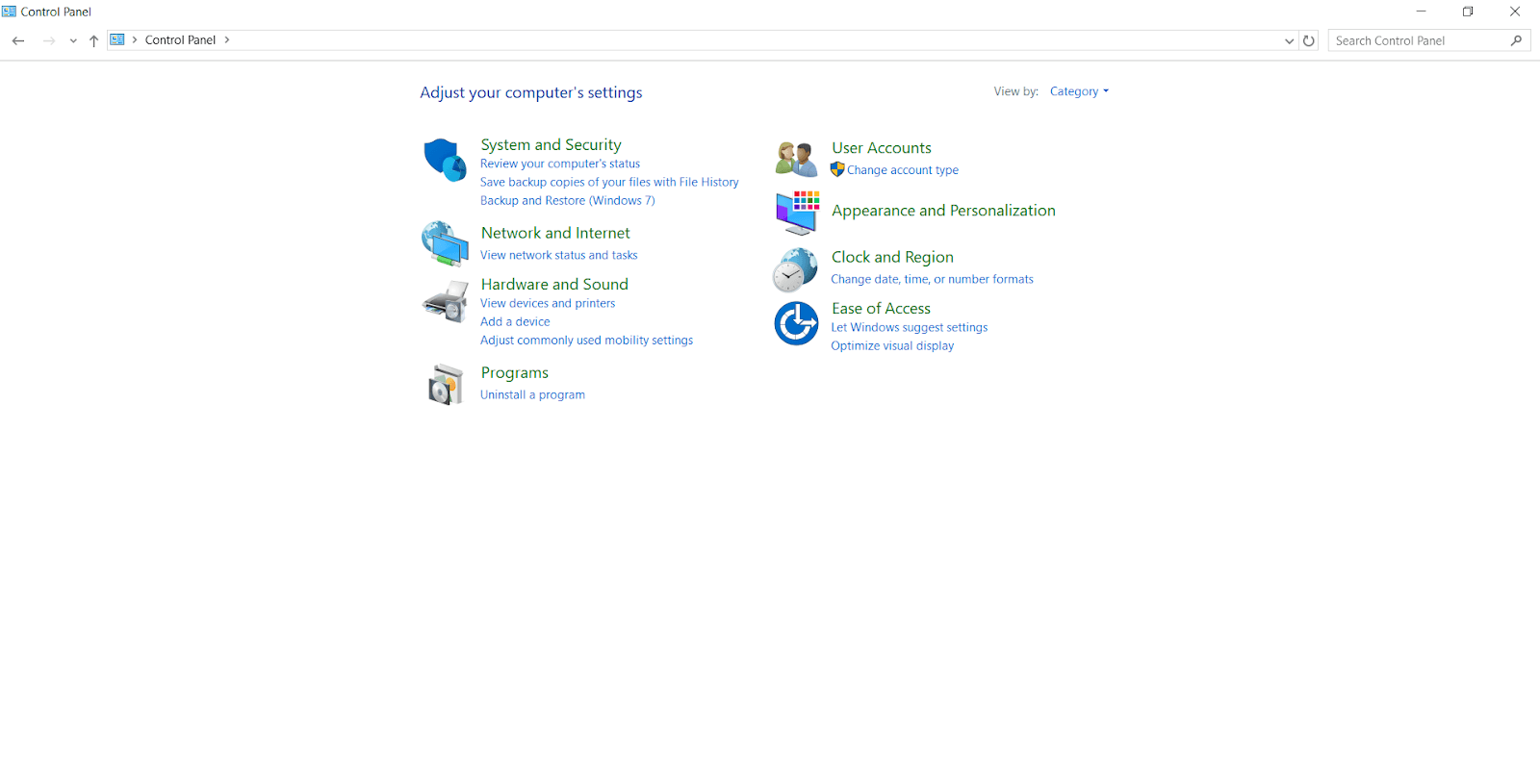
Task: Click the Back navigation arrow
Action: click(18, 40)
